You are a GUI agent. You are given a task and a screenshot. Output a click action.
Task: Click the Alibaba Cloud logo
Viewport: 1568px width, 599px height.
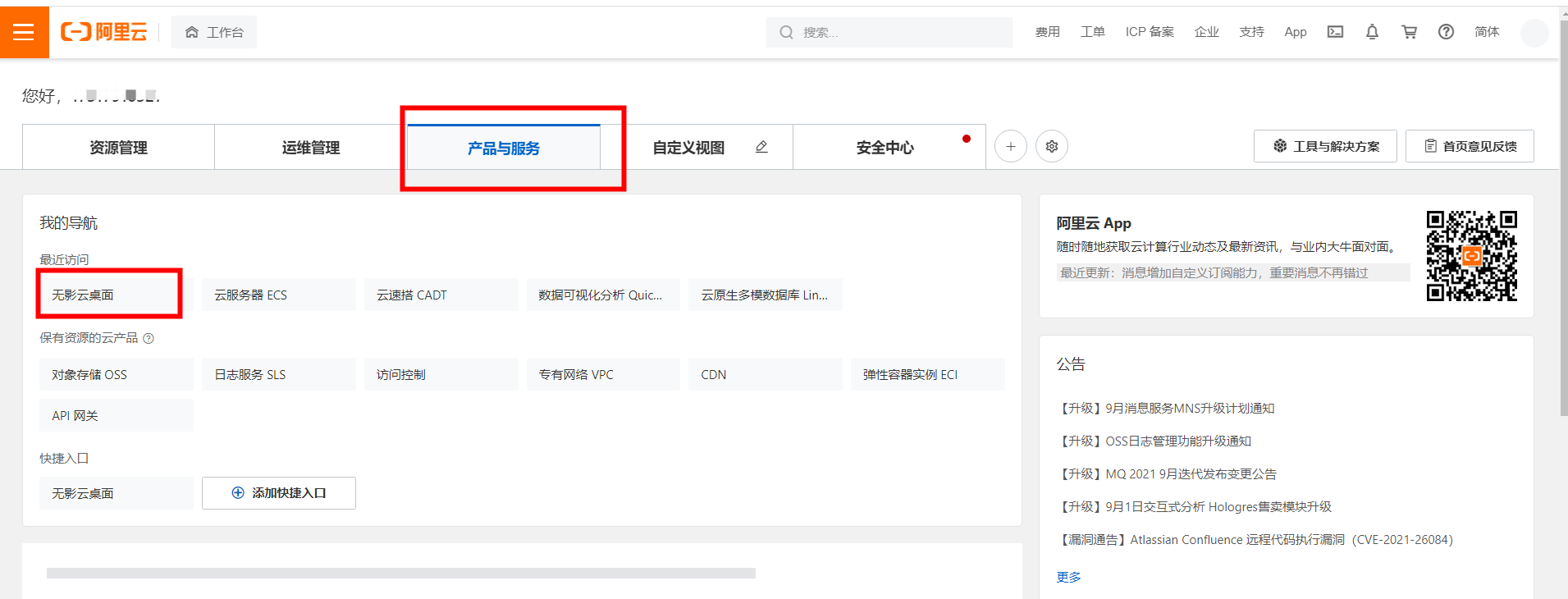(104, 32)
